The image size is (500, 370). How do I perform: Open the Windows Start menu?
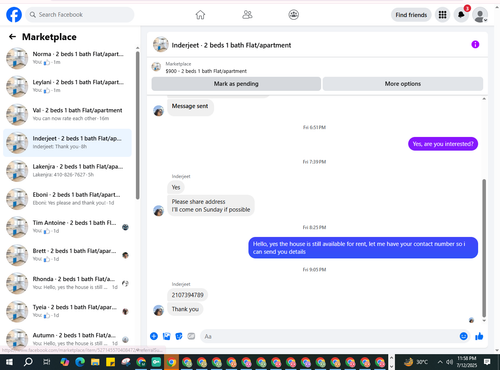[x=9, y=362]
